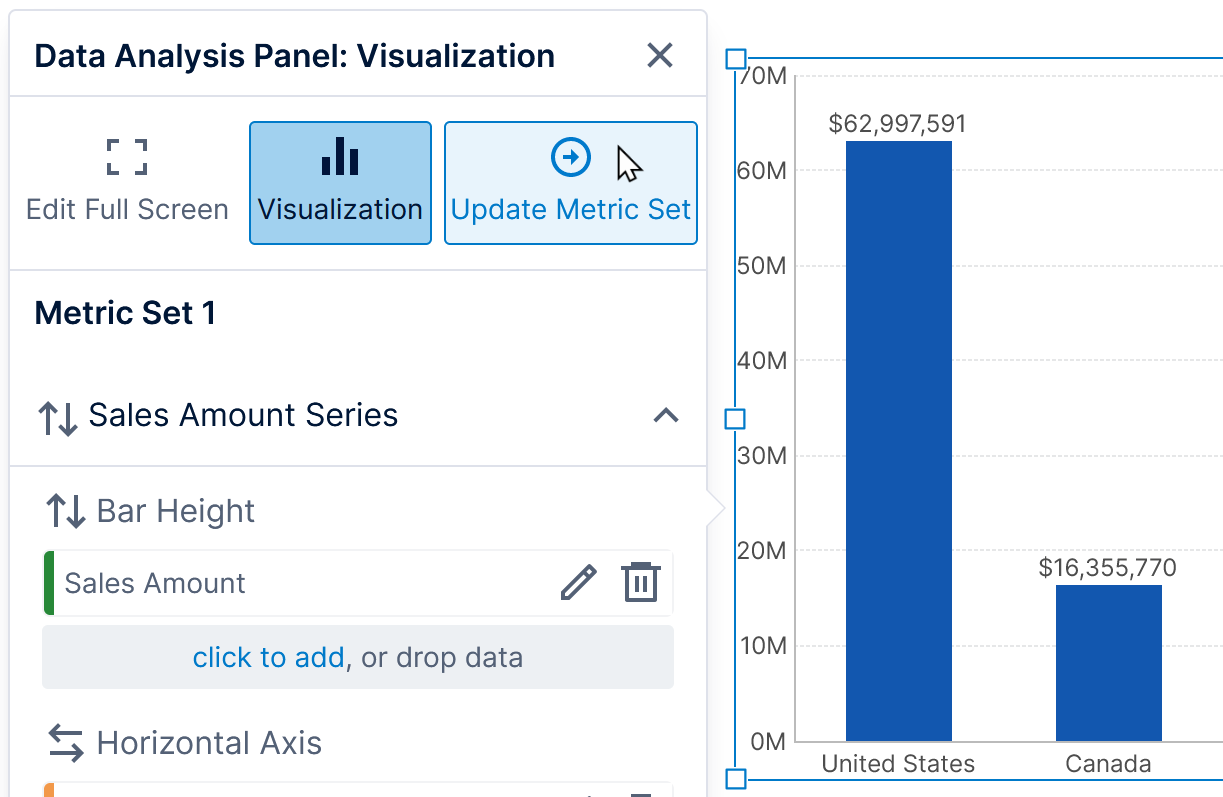The height and width of the screenshot is (797, 1223).
Task: Click the United States bar
Action: coord(898,440)
